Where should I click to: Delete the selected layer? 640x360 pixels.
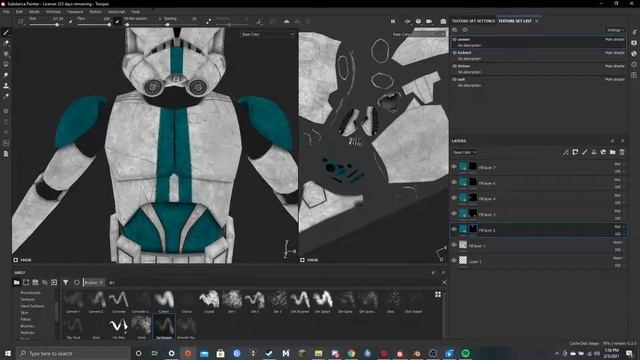coord(622,152)
